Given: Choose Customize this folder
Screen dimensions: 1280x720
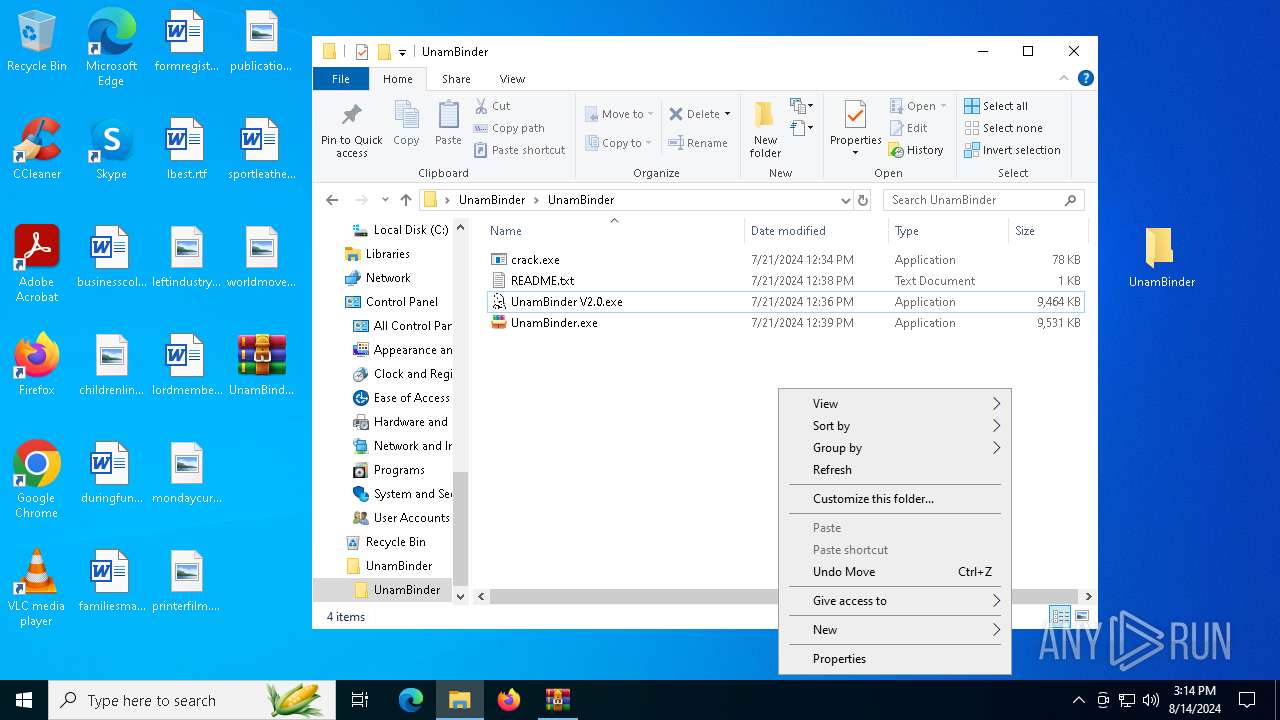Looking at the screenshot, I should (x=895, y=499).
